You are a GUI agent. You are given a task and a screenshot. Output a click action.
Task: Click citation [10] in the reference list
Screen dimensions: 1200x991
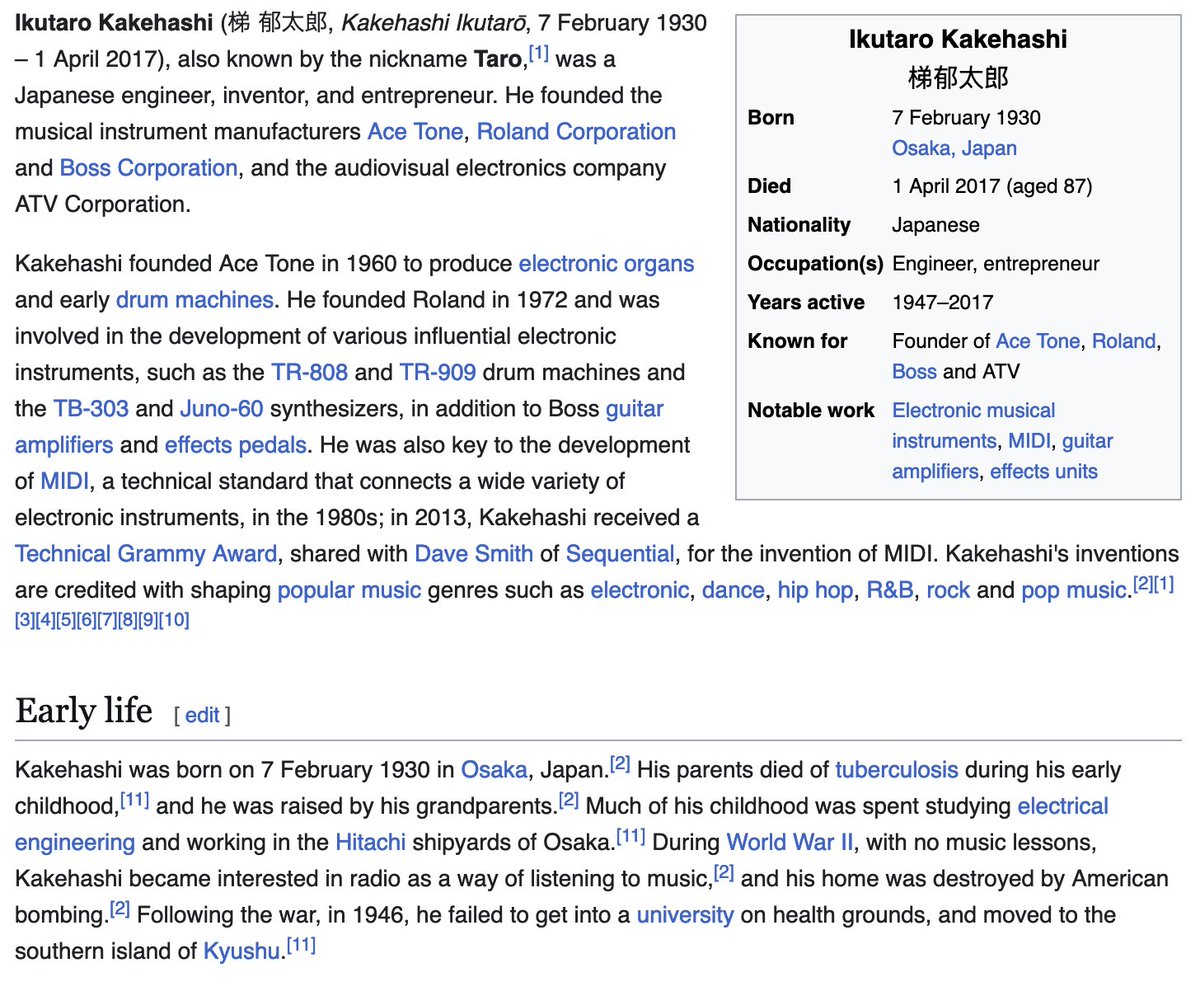(x=174, y=620)
